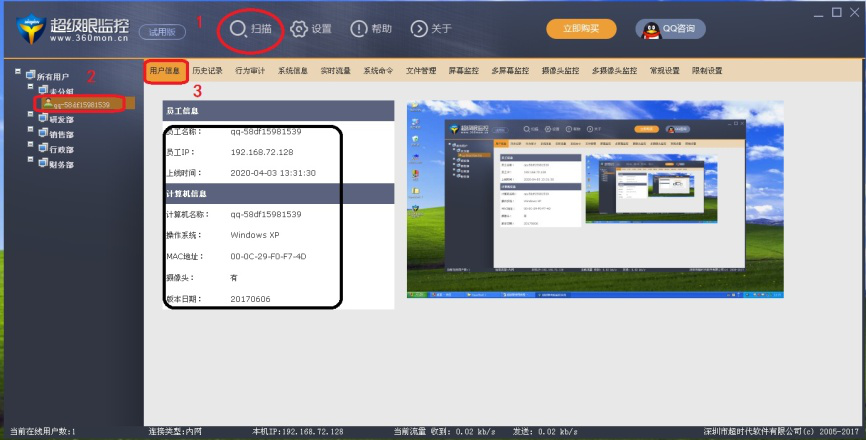Click the 试用版 trial badge
Screen dimensions: 866x440
162,32
